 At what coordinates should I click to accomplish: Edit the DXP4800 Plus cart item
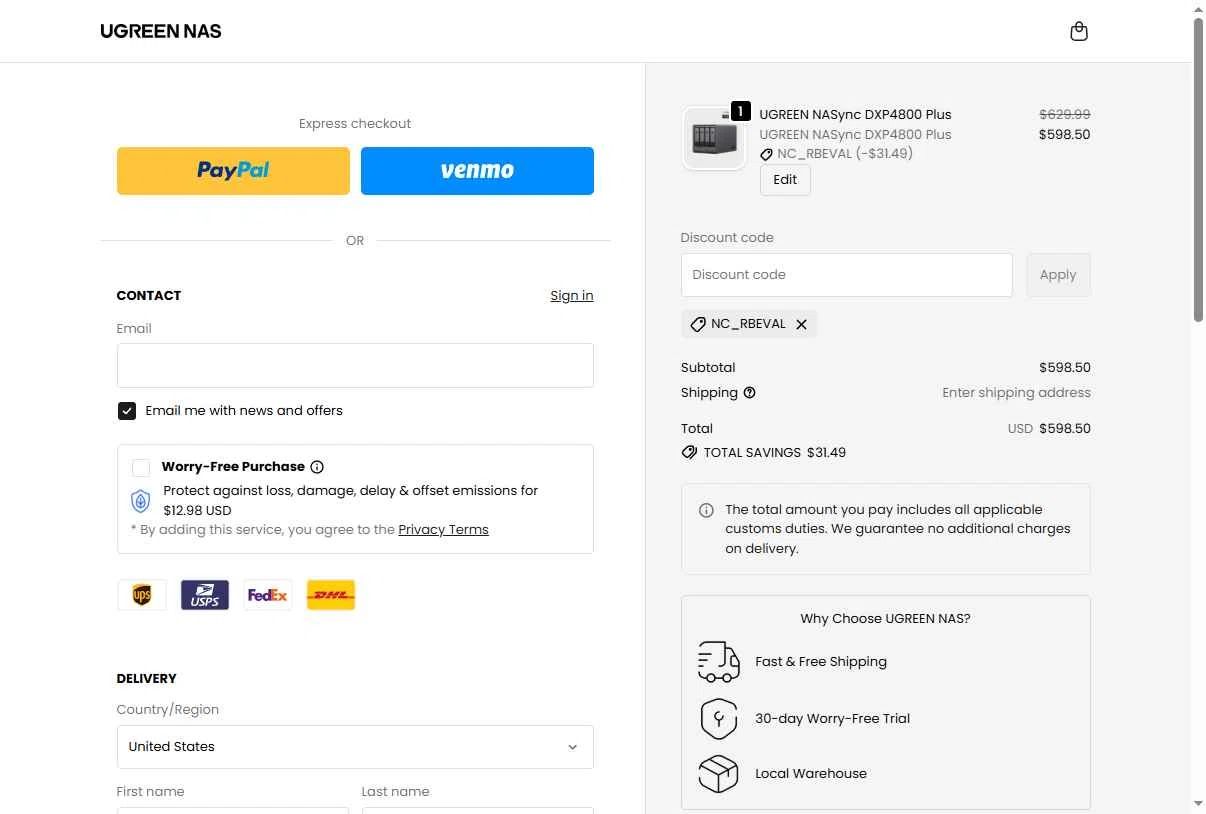point(785,180)
